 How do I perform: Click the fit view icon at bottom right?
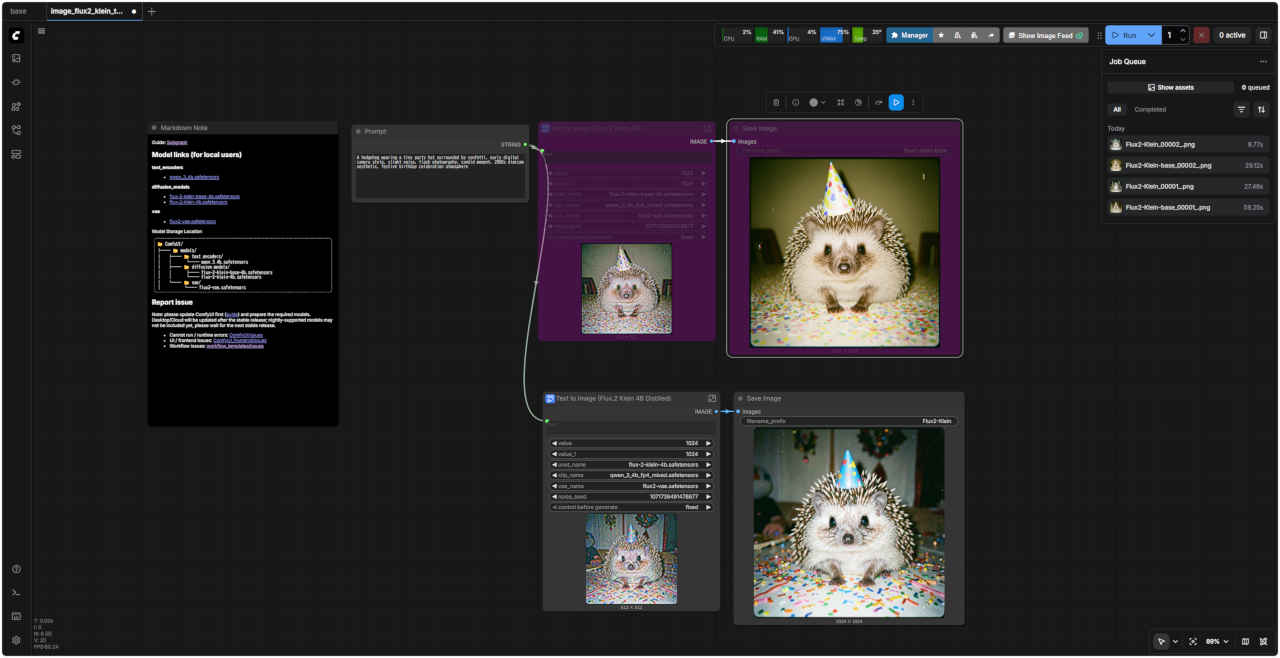point(1193,641)
